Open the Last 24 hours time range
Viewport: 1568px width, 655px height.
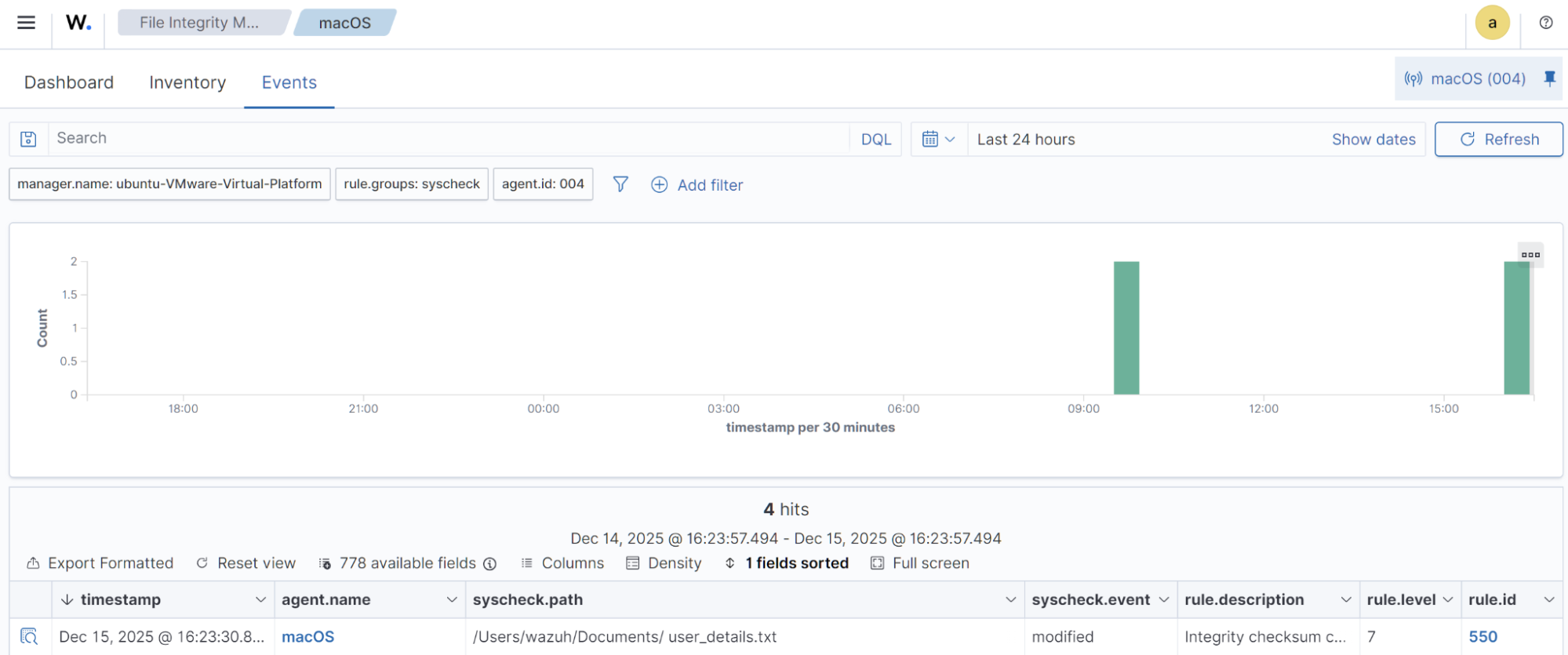tap(1026, 139)
